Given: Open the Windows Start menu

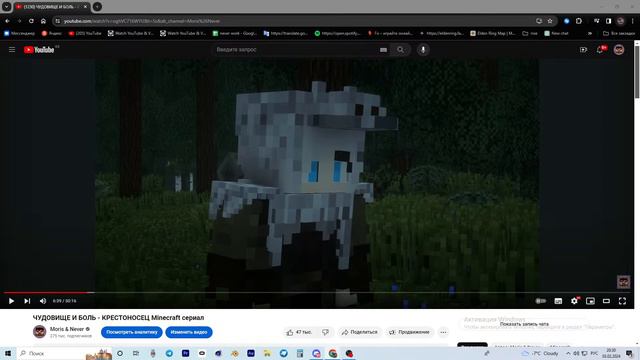Looking at the screenshot, I should pyautogui.click(x=8, y=353).
